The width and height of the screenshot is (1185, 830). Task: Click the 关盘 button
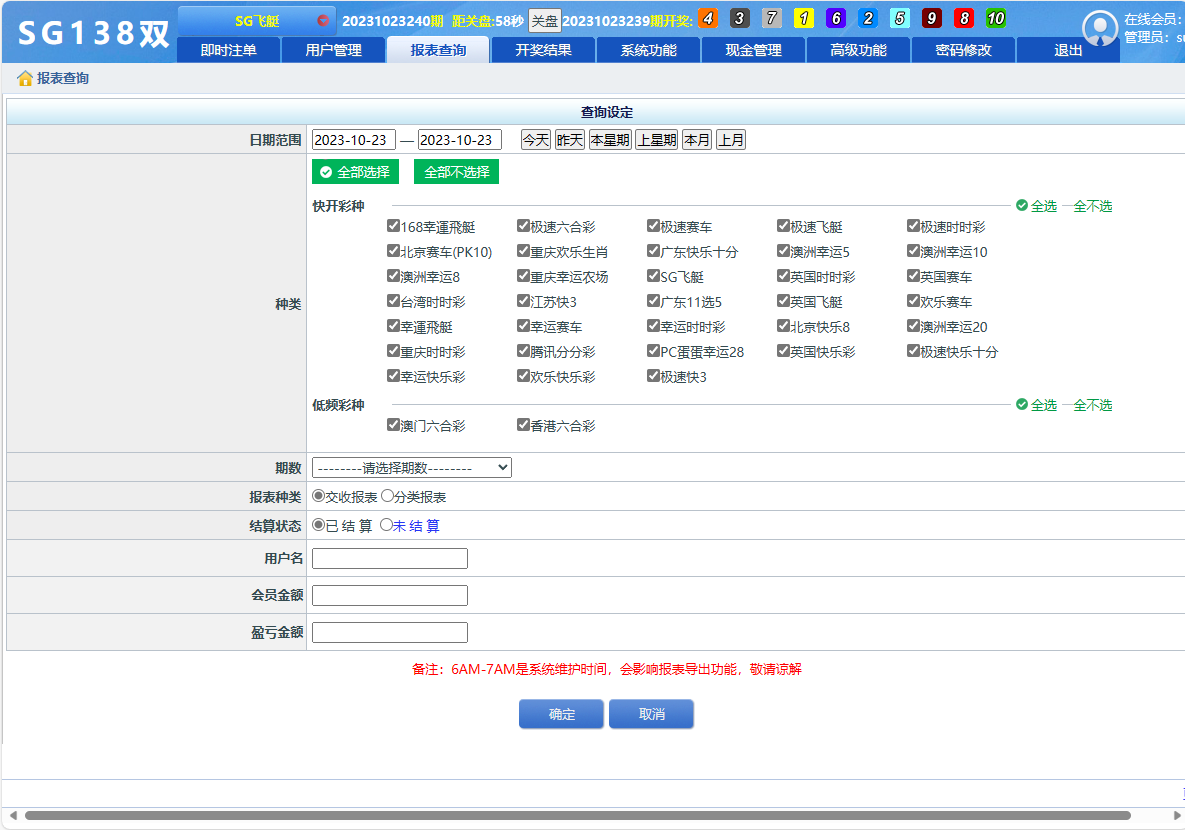(x=544, y=21)
